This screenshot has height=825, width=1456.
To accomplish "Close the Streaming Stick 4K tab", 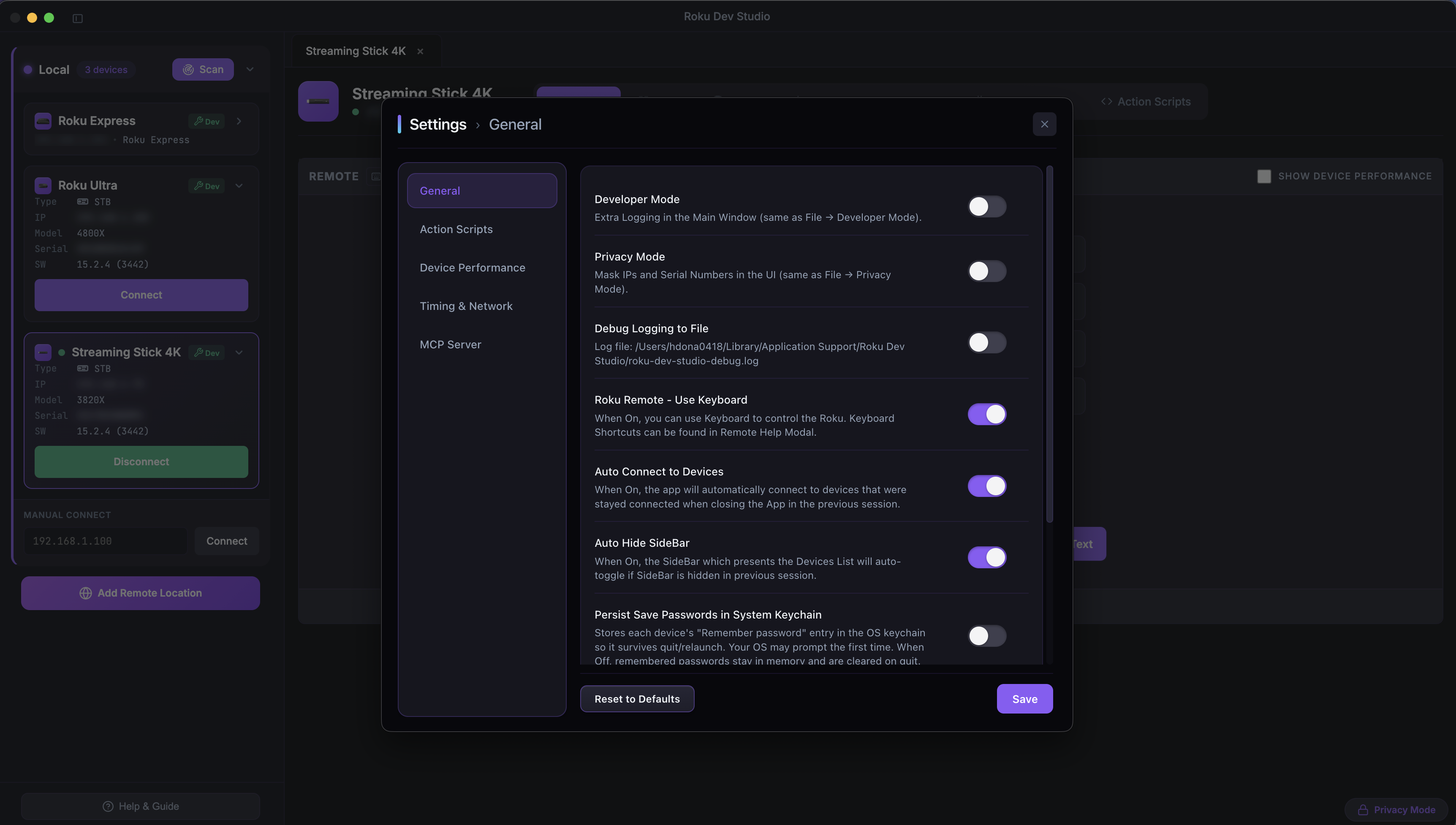I will point(420,52).
